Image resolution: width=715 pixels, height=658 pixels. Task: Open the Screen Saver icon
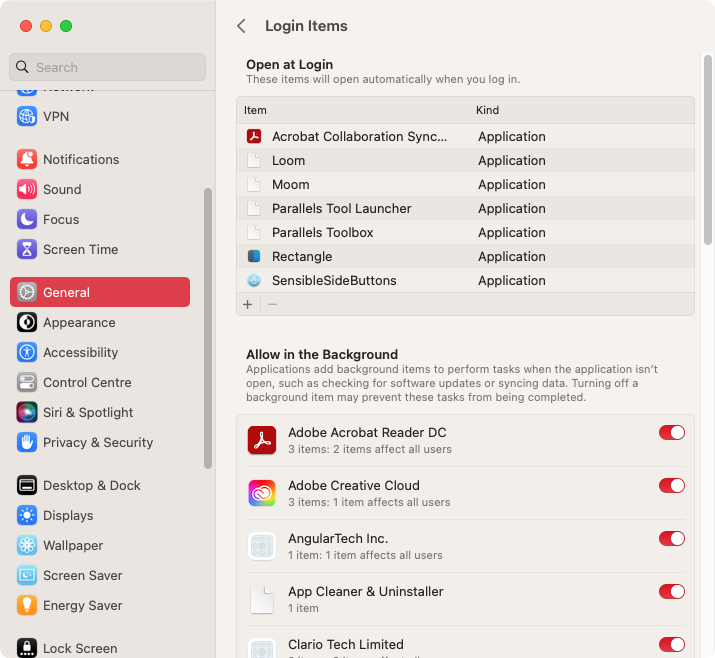pyautogui.click(x=27, y=575)
